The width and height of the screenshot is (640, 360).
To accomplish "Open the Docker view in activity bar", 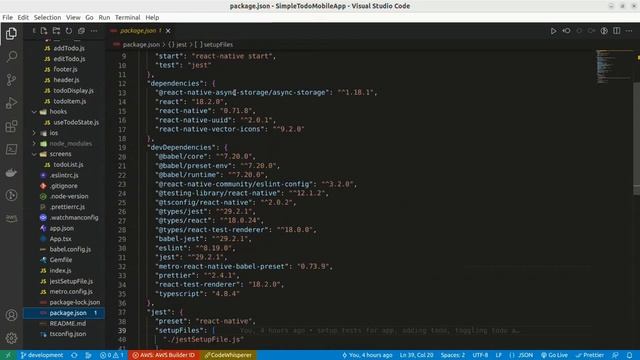I will (x=11, y=172).
